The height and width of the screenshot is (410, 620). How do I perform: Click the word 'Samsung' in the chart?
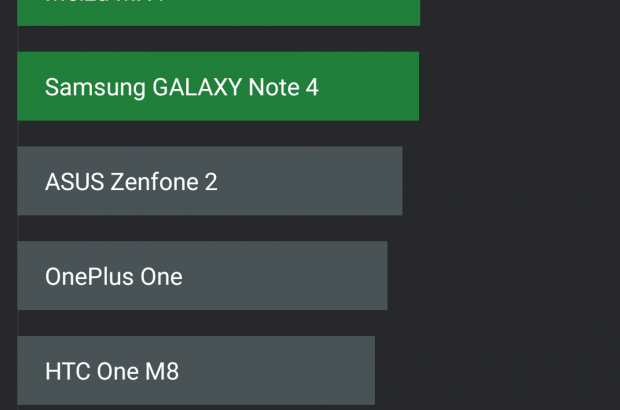[x=94, y=87]
